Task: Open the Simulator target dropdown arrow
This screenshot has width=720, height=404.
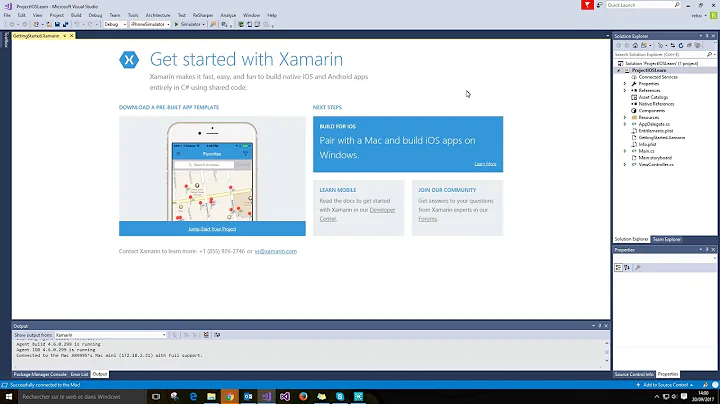Action: point(203,24)
